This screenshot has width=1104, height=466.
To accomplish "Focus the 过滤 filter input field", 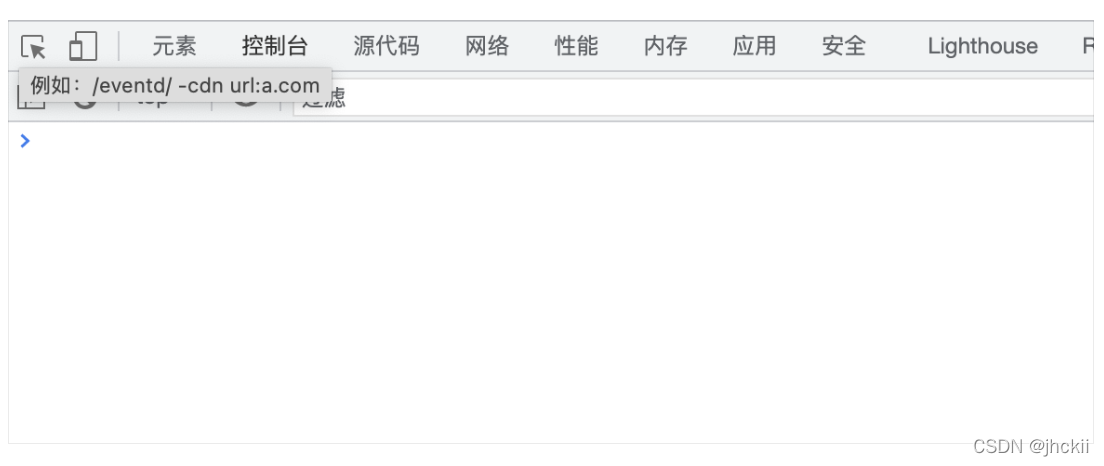I will point(694,98).
